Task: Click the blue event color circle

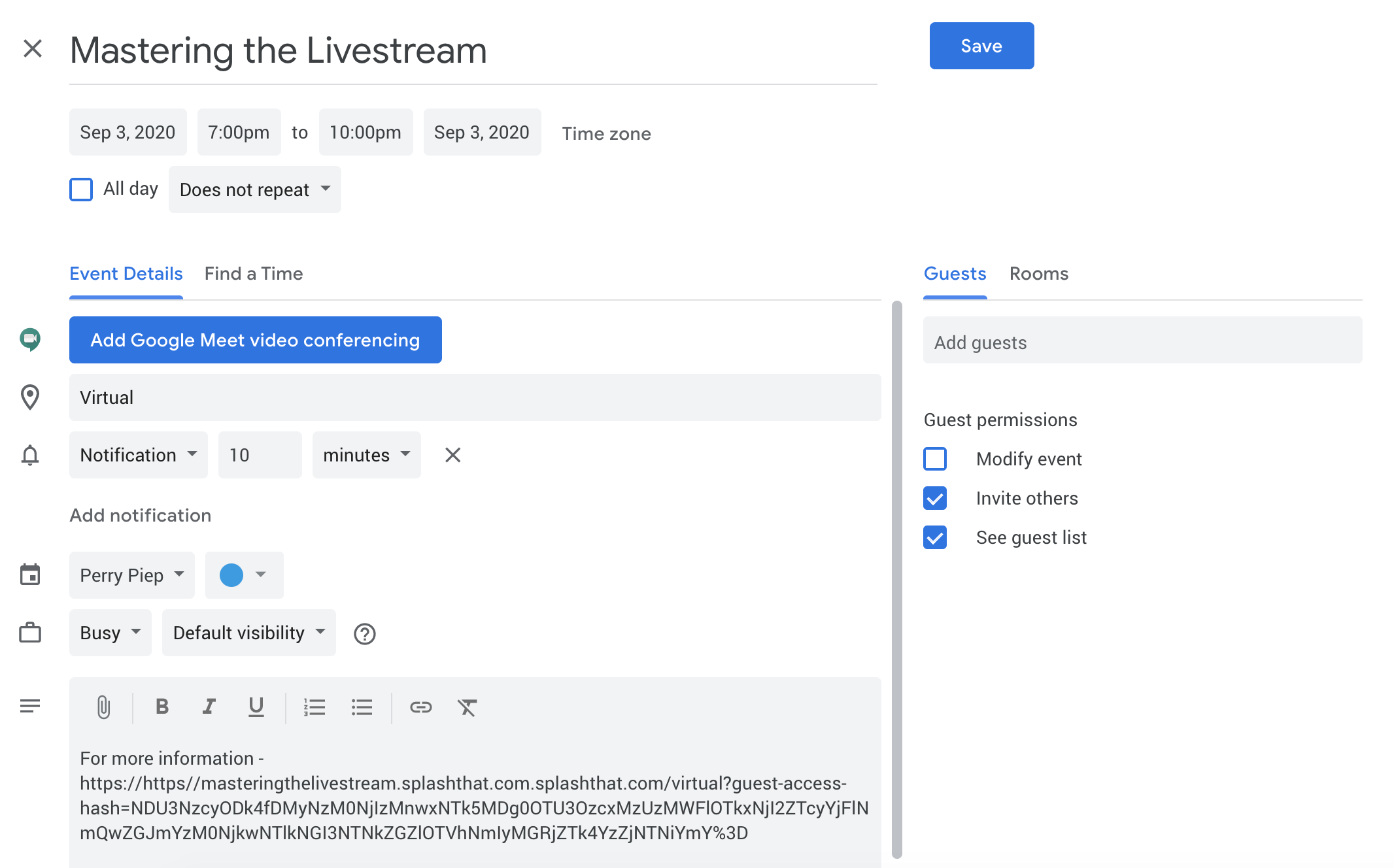Action: pos(231,575)
